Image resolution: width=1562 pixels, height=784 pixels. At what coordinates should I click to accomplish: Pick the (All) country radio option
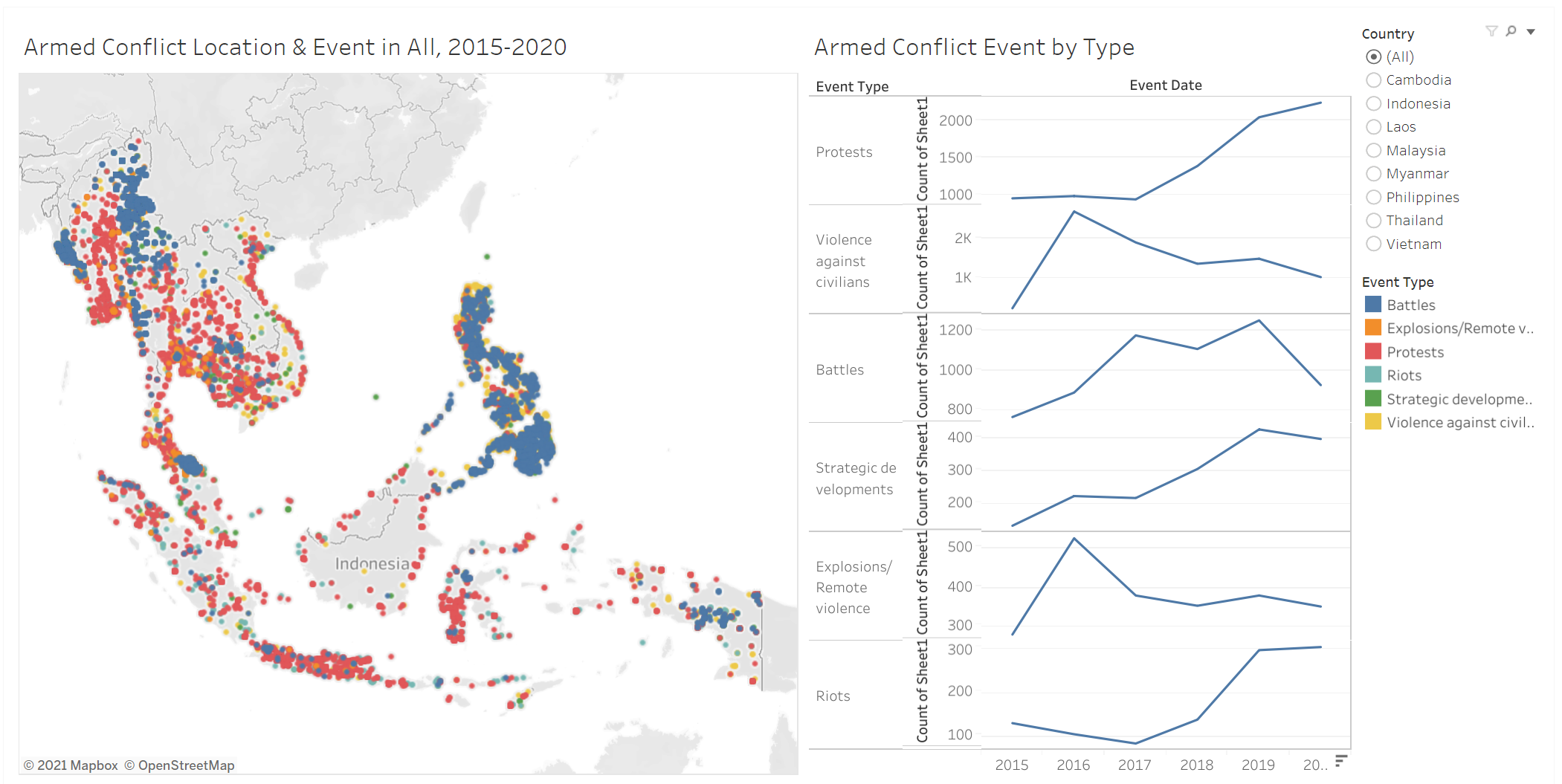(x=1373, y=57)
